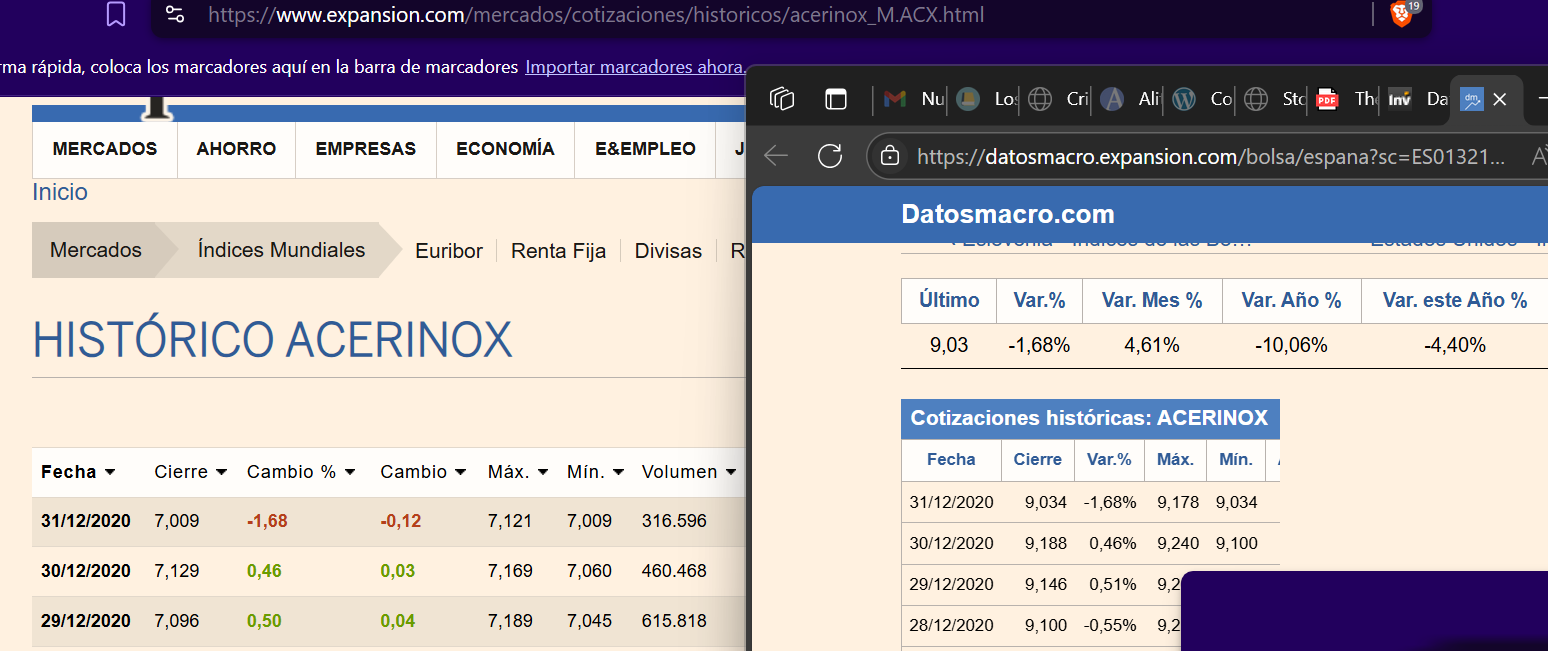Image resolution: width=1548 pixels, height=651 pixels.
Task: Open site settings icon in Brave address bar
Action: click(x=175, y=14)
